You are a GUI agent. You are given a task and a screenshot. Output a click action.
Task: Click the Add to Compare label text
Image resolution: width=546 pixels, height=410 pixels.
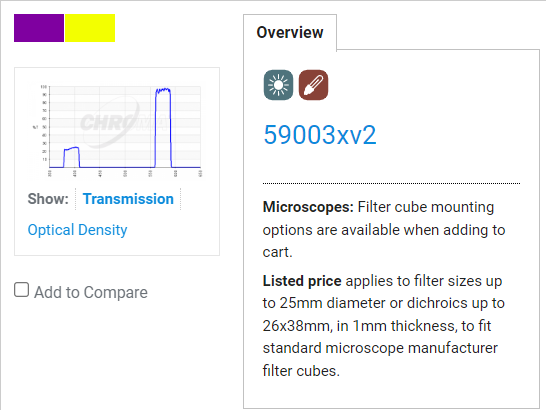coord(91,292)
